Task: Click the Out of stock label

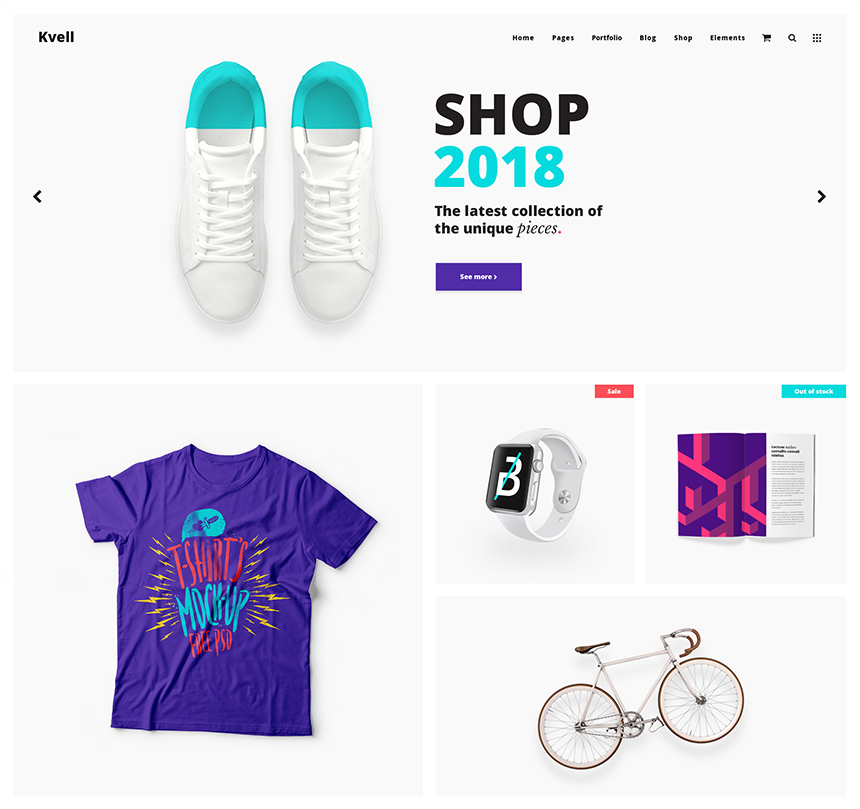Action: click(x=813, y=391)
